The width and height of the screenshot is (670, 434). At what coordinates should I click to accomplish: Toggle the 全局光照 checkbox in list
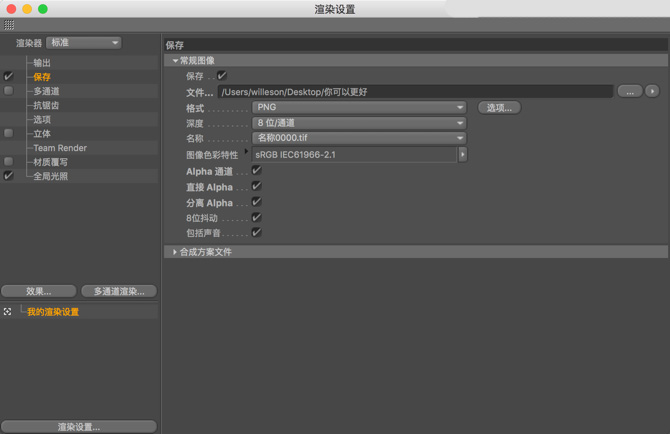point(8,176)
